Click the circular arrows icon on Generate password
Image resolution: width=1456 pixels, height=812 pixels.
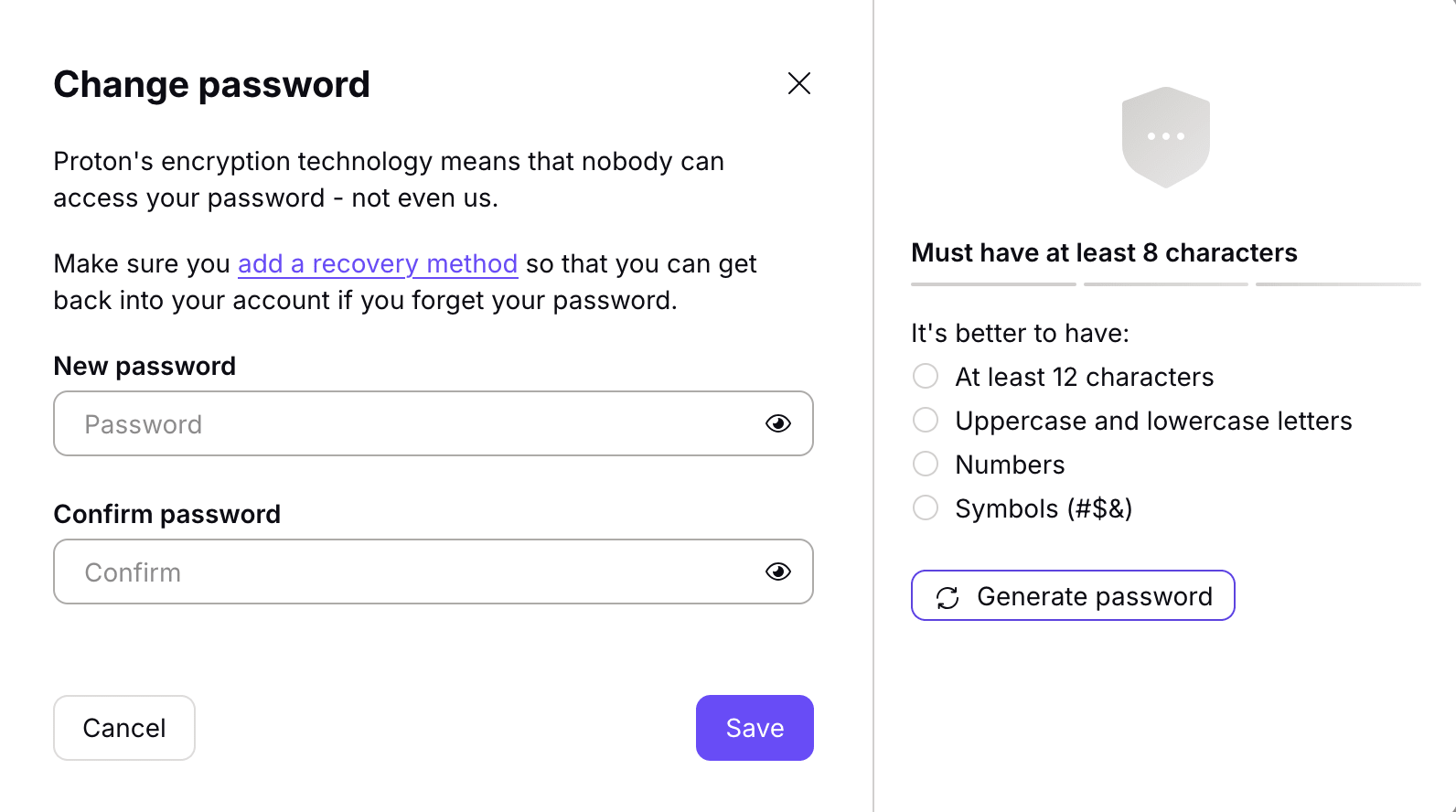point(947,597)
